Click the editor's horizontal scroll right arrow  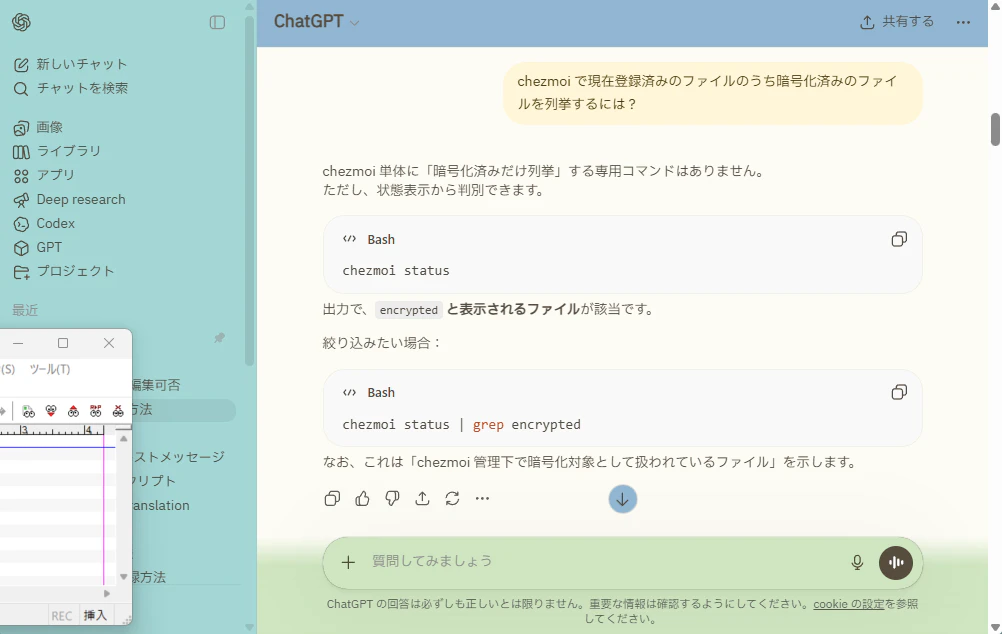coord(107,594)
